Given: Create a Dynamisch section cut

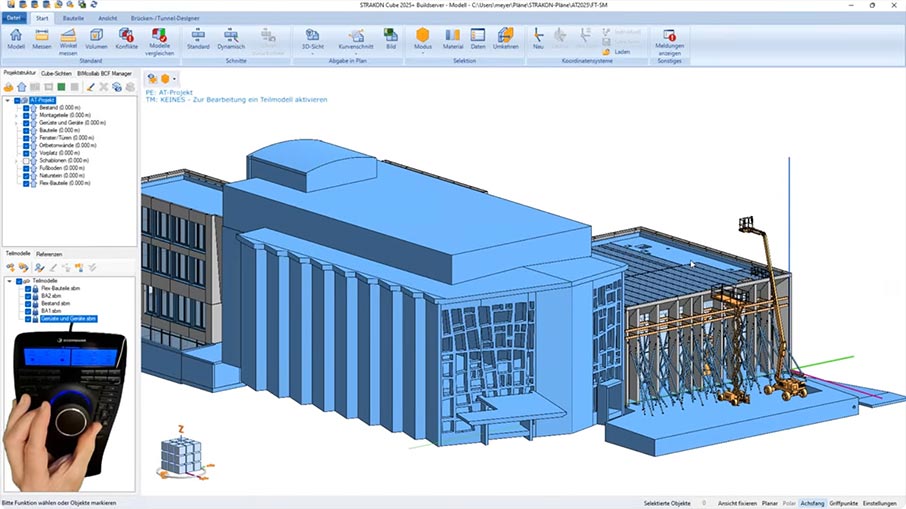Looking at the screenshot, I should click(231, 38).
